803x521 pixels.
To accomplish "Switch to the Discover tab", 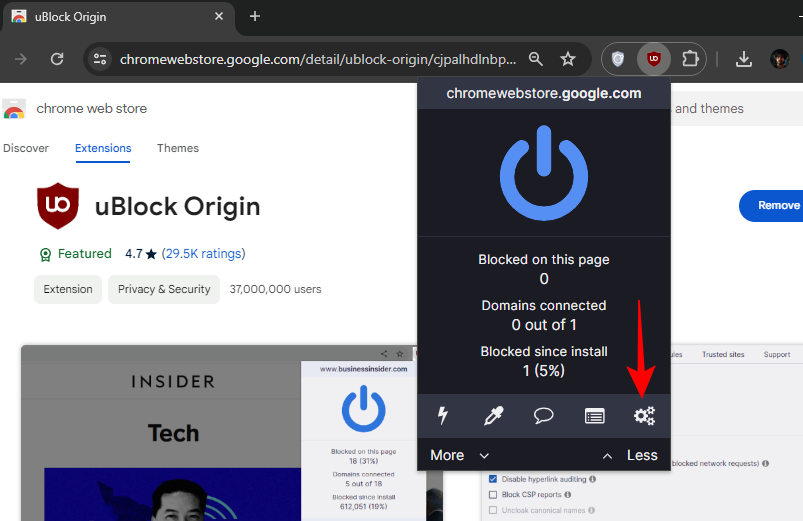I will coord(26,148).
